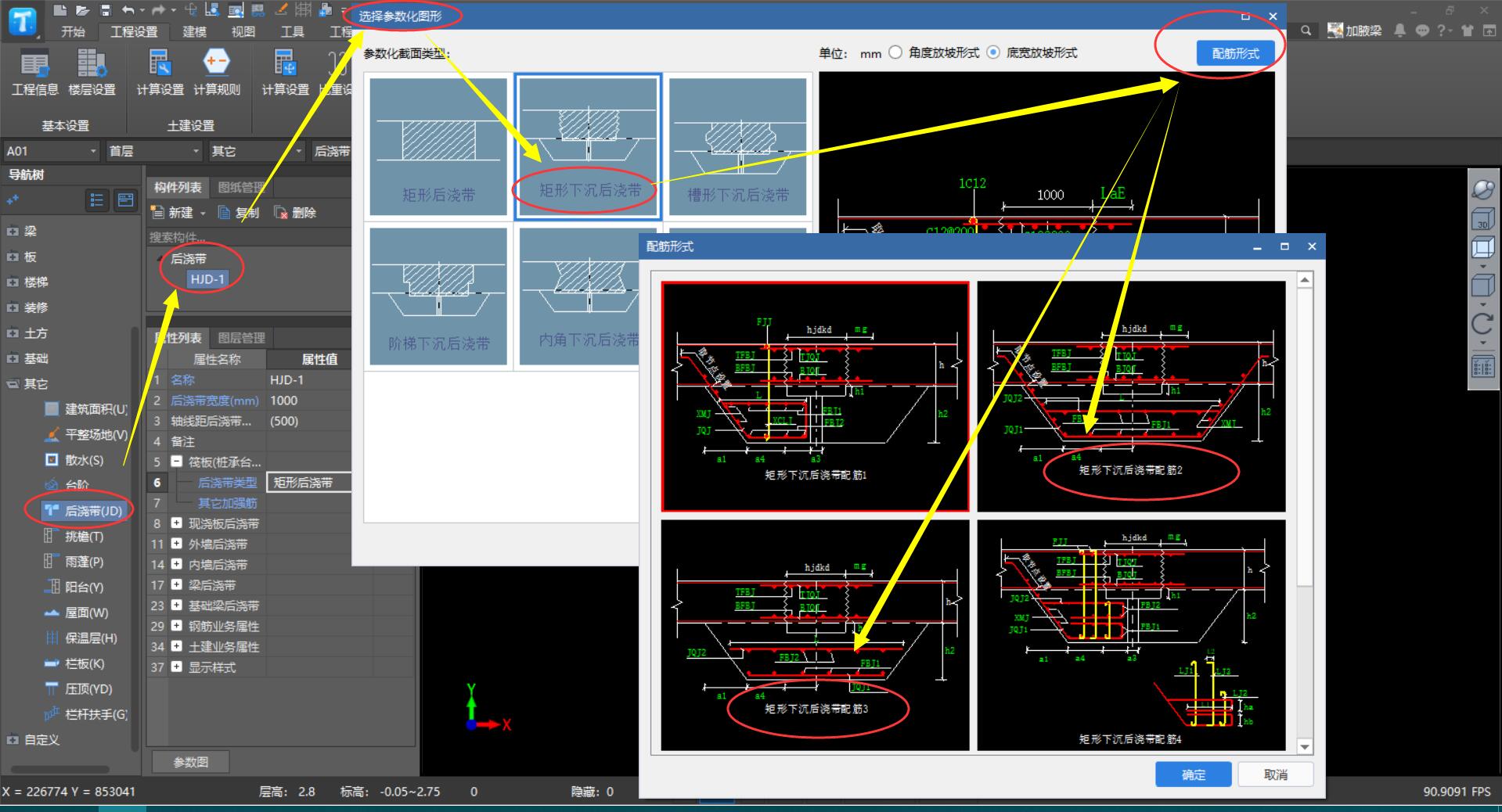Collapse 筏板(桩承台) property group
The width and height of the screenshot is (1502, 812).
[176, 462]
